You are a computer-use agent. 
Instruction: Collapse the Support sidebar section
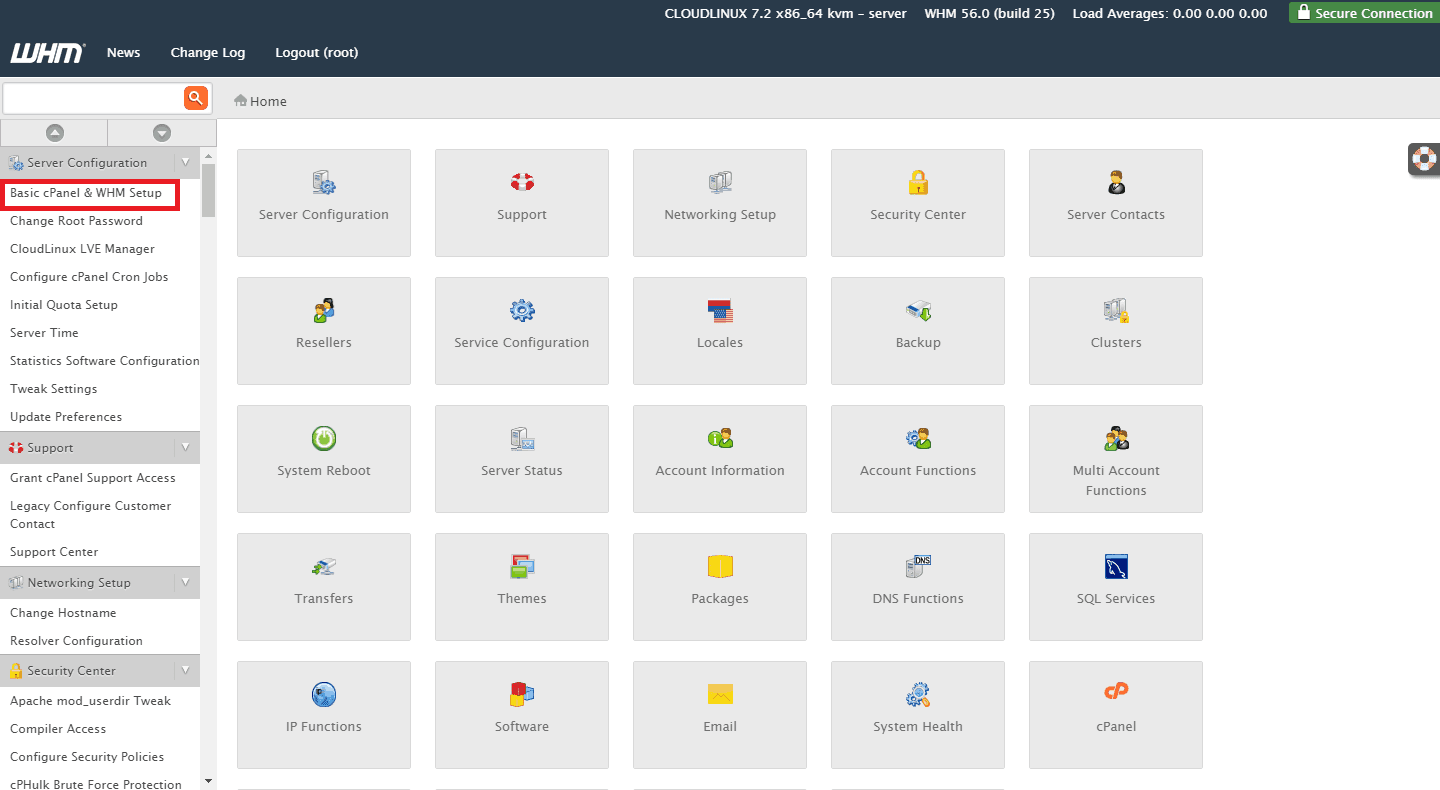(185, 447)
